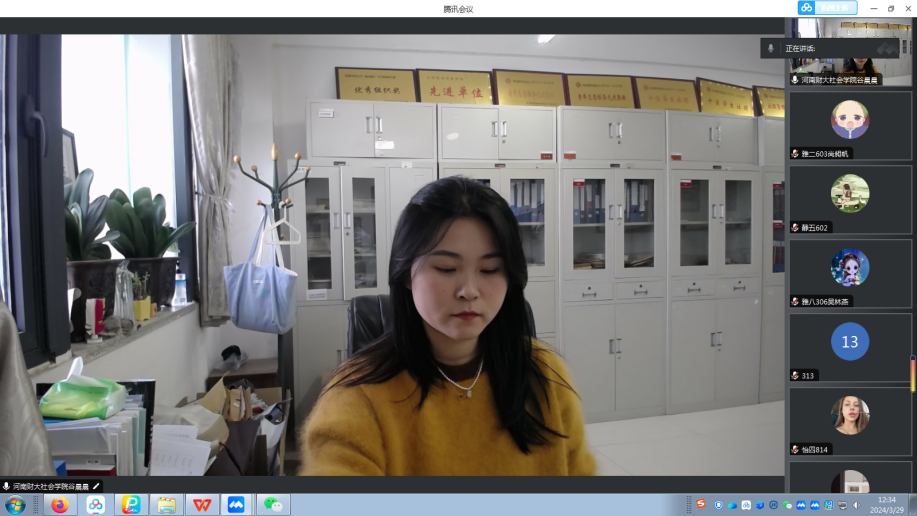Click the clock showing 12:34 2024/3/29
The image size is (917, 516).
pyautogui.click(x=887, y=505)
